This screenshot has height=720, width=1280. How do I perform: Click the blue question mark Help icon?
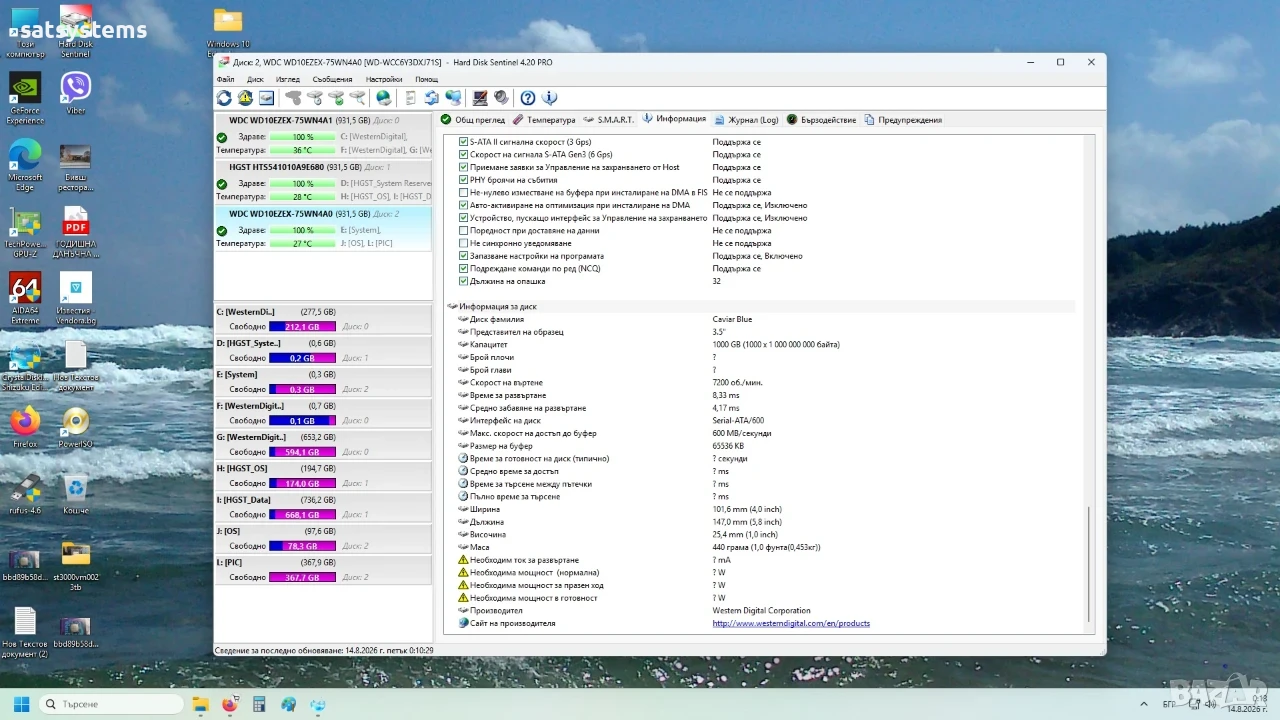tap(528, 98)
